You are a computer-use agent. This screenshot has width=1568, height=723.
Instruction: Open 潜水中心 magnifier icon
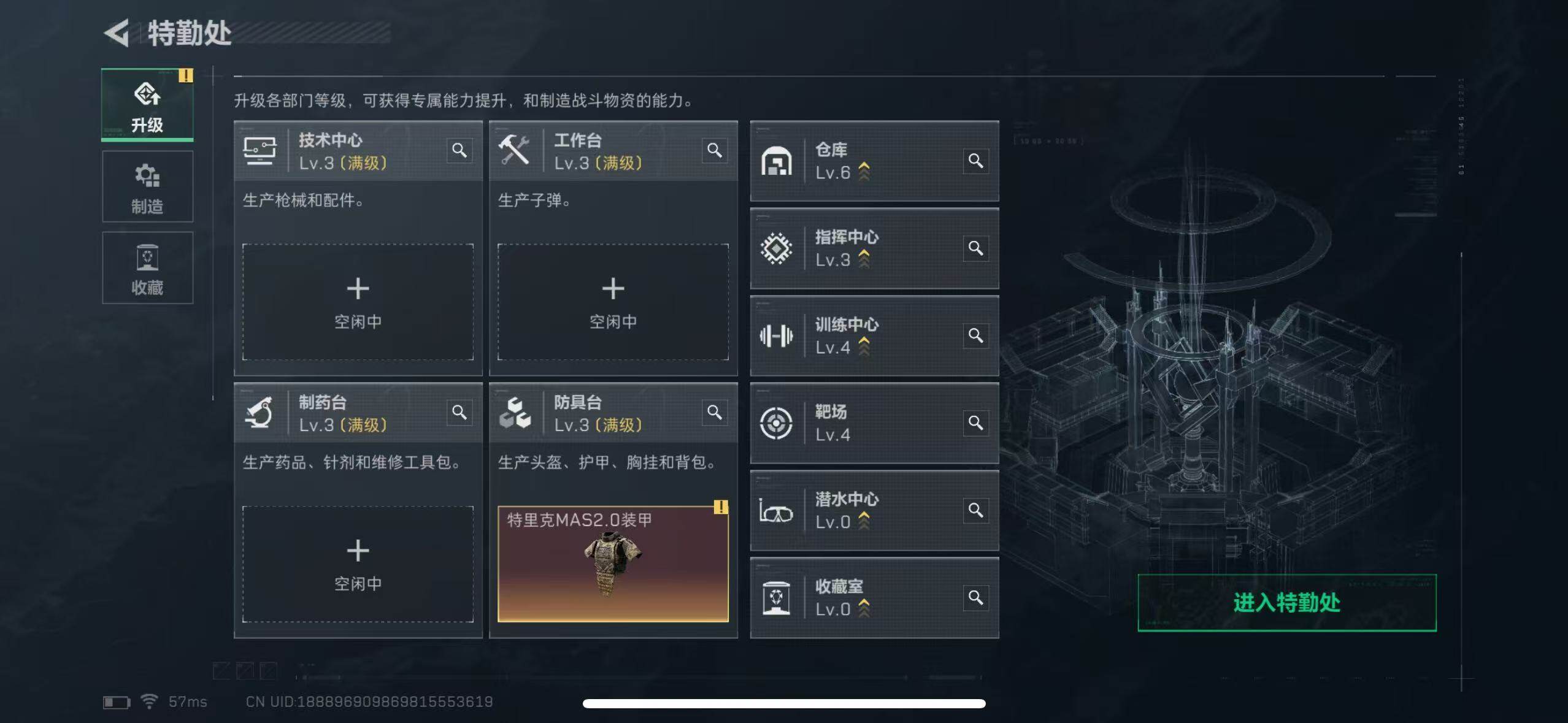tap(976, 510)
